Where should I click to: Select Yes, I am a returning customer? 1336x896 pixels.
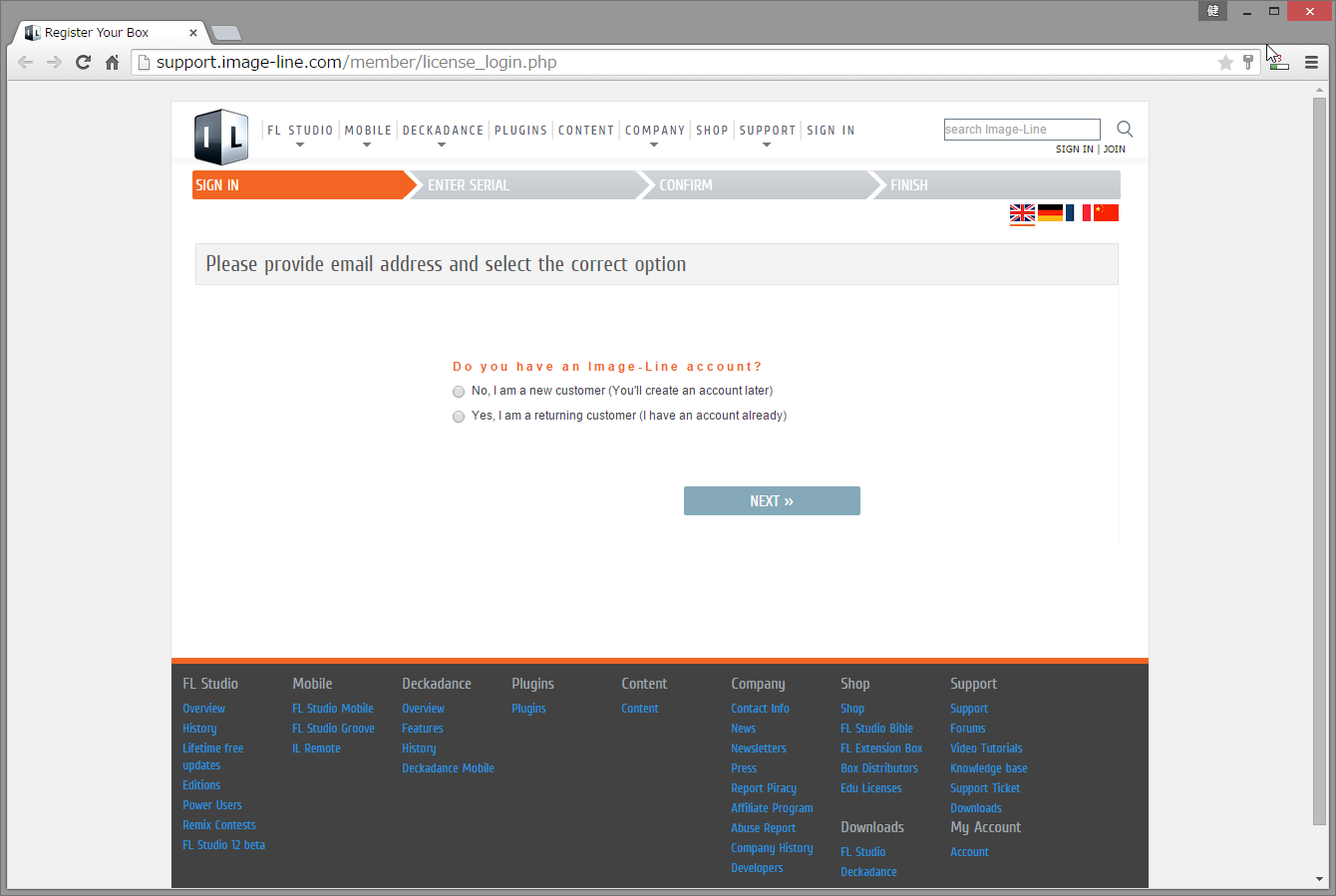point(459,417)
